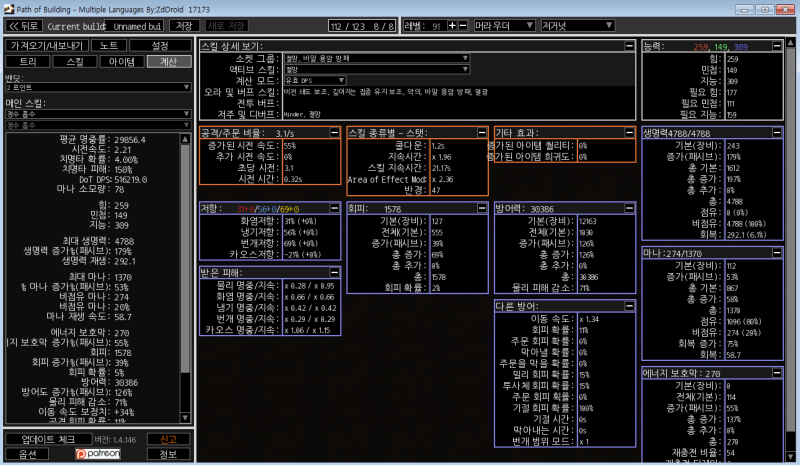The width and height of the screenshot is (800, 465).
Task: Open the 정보 about button
Action: (168, 454)
